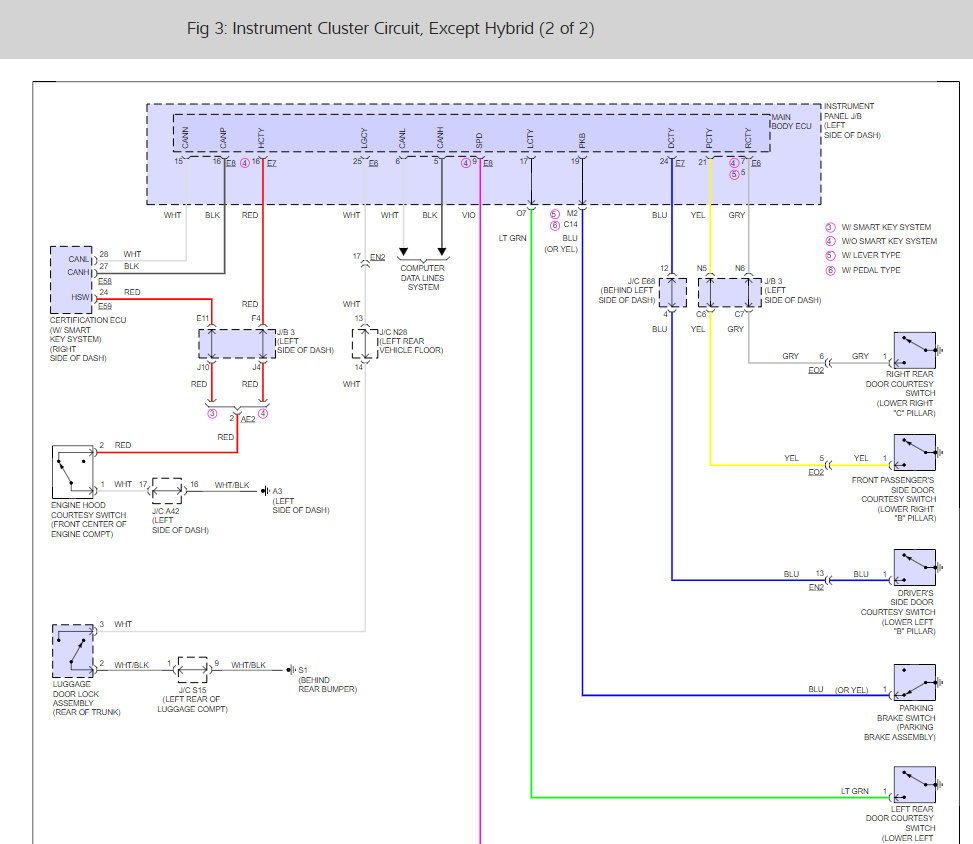The width and height of the screenshot is (973, 844).
Task: Click the S1 ground point symbol
Action: click(290, 670)
